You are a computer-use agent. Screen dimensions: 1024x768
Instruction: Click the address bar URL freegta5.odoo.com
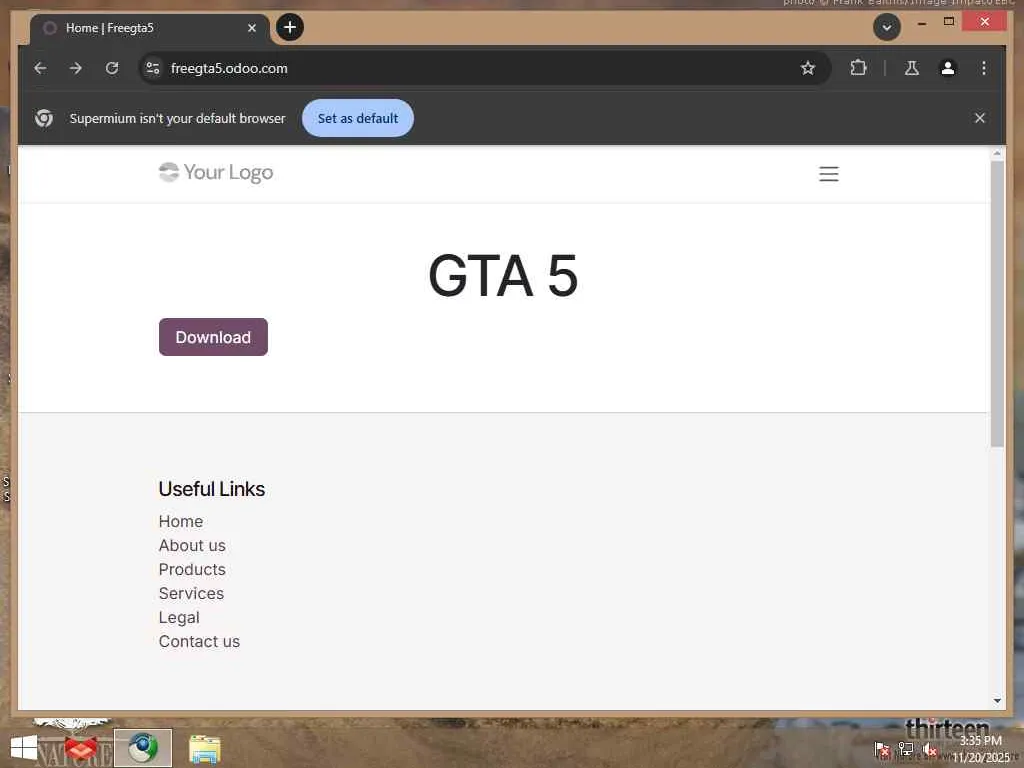coord(229,69)
